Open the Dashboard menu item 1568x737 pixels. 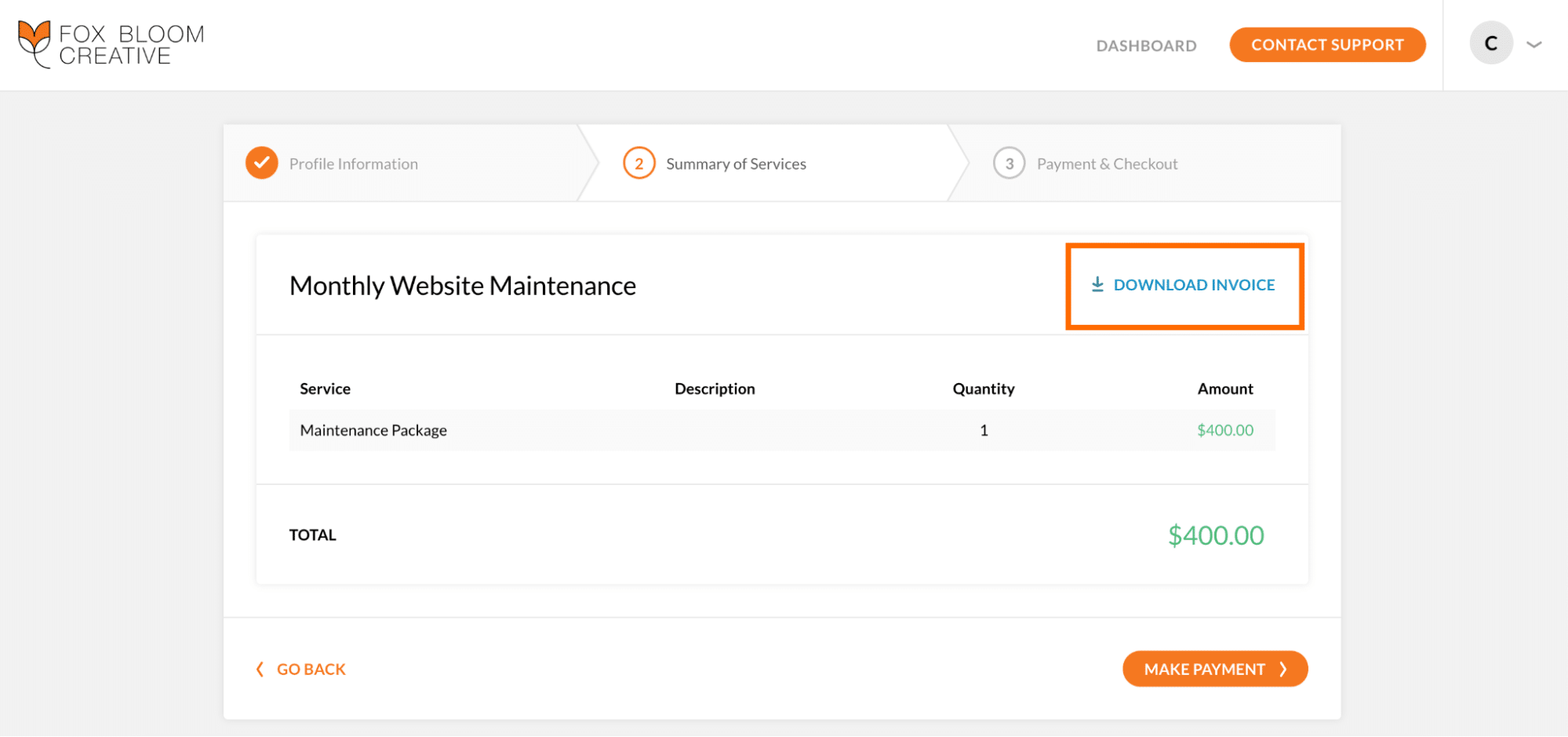pyautogui.click(x=1146, y=46)
